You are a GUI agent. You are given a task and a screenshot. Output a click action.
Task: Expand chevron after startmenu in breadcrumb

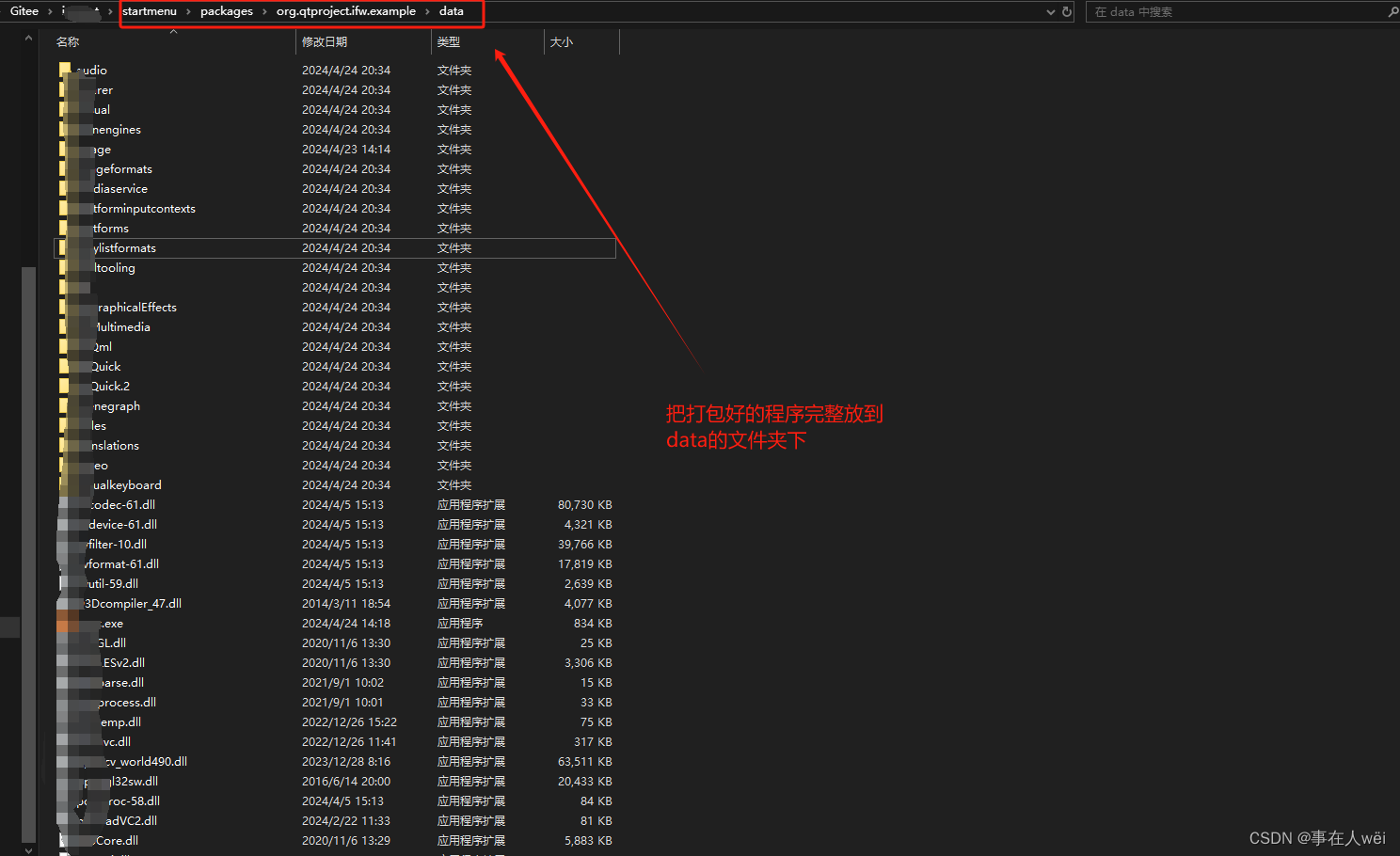click(x=188, y=11)
